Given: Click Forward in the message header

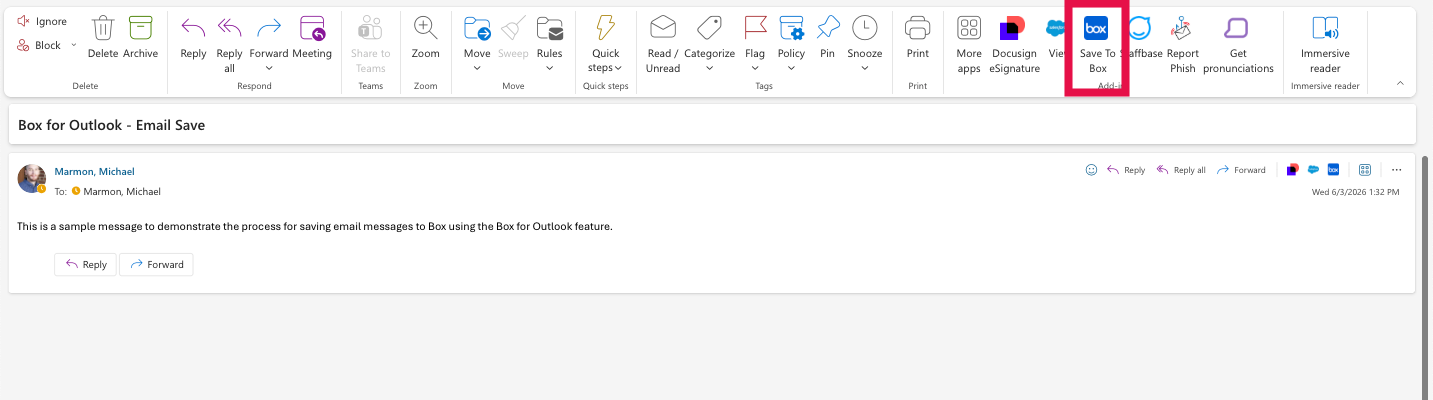Looking at the screenshot, I should [x=1241, y=170].
